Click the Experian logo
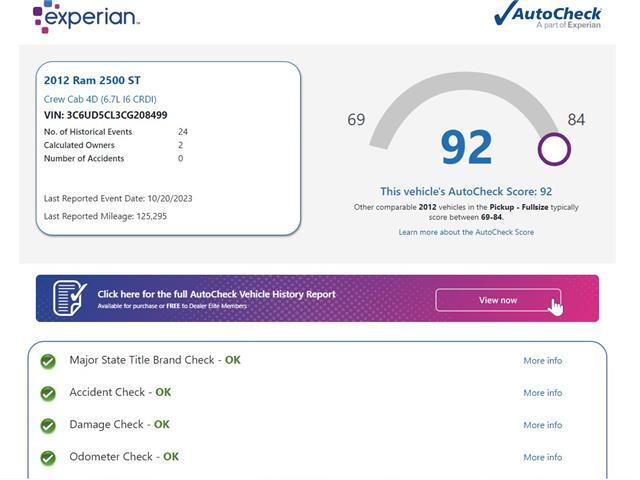 [86, 17]
